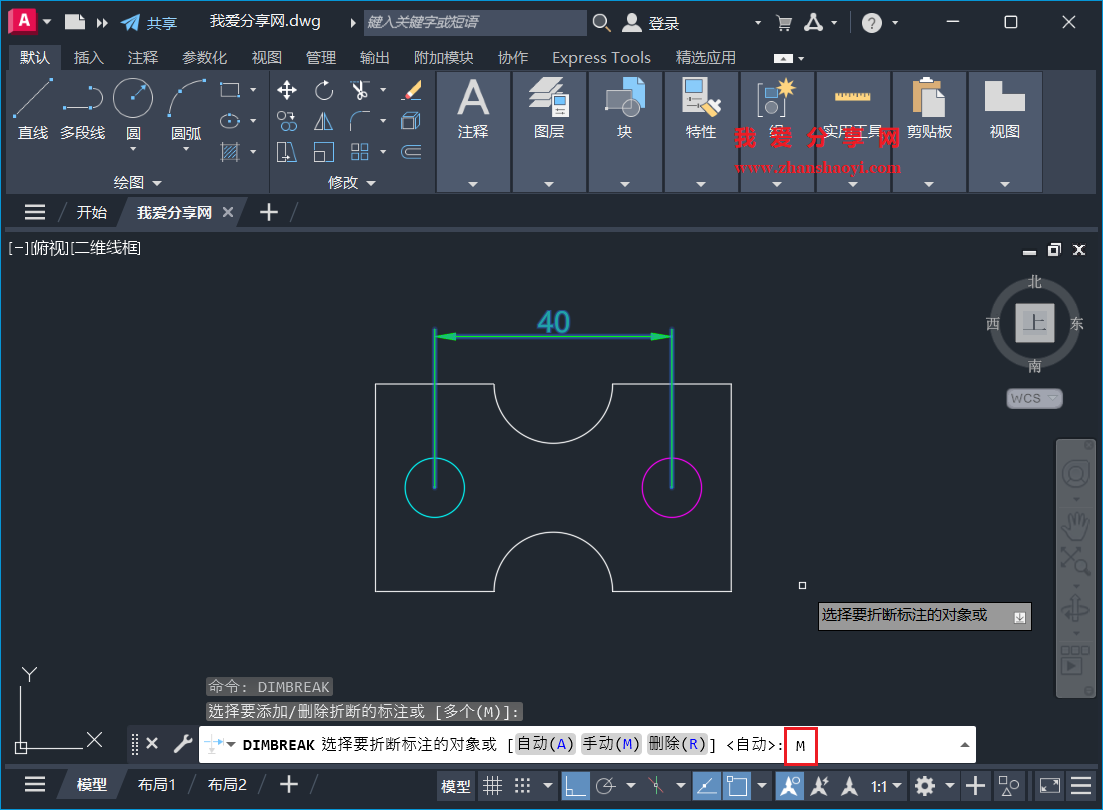Expand the Draw (绘图) panel
Viewport: 1103px width, 810px height.
[138, 182]
